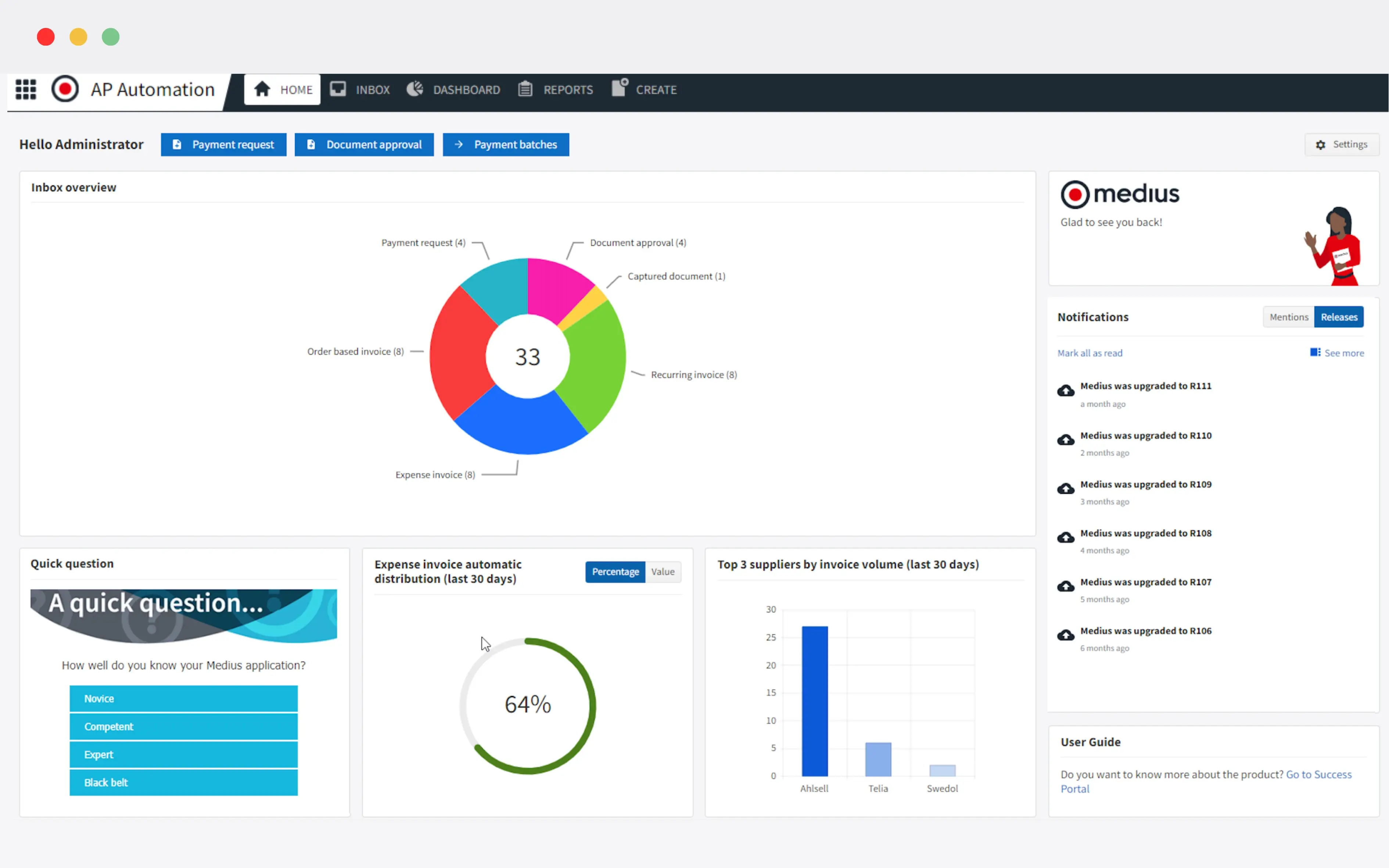Click the Reports clipboard icon

(x=525, y=89)
